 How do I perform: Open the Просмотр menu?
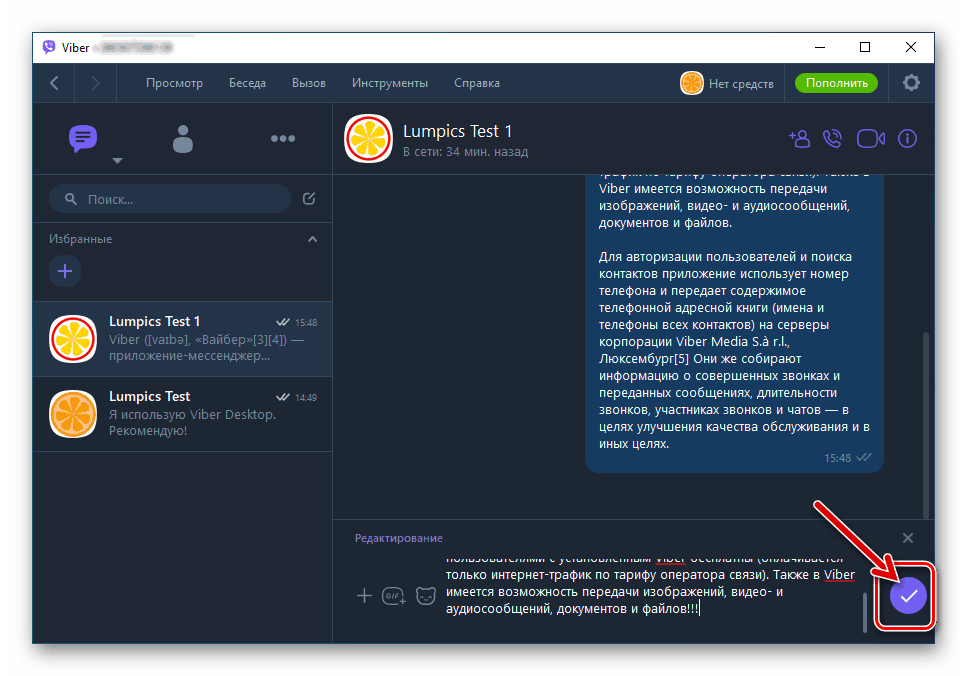click(x=175, y=83)
